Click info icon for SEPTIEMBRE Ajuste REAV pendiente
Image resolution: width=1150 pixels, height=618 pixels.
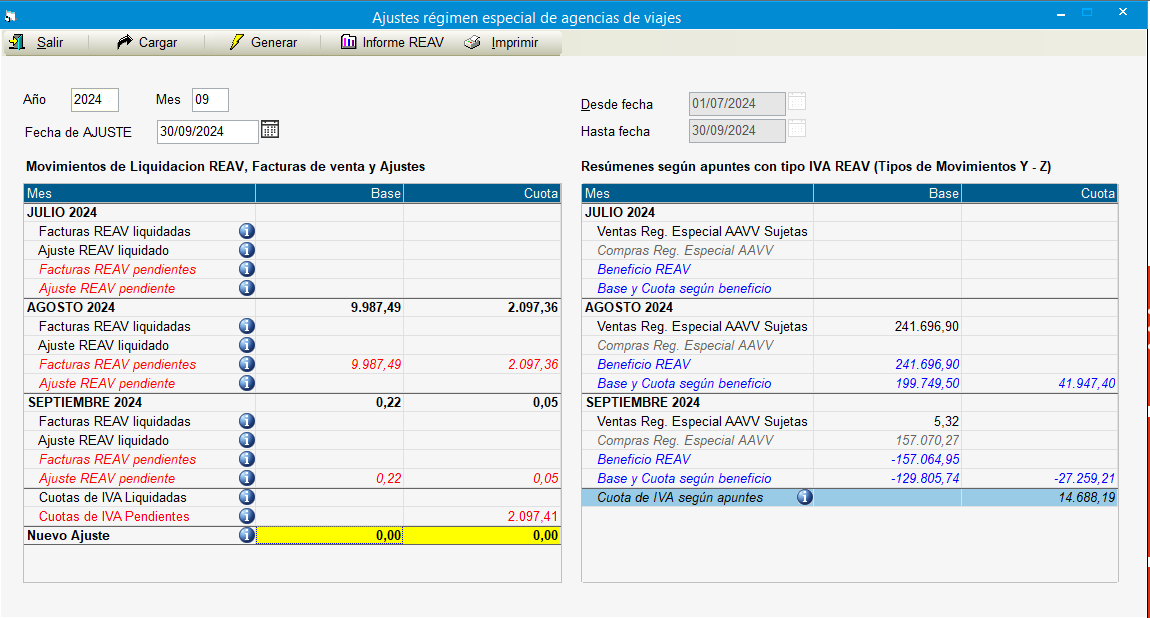246,478
